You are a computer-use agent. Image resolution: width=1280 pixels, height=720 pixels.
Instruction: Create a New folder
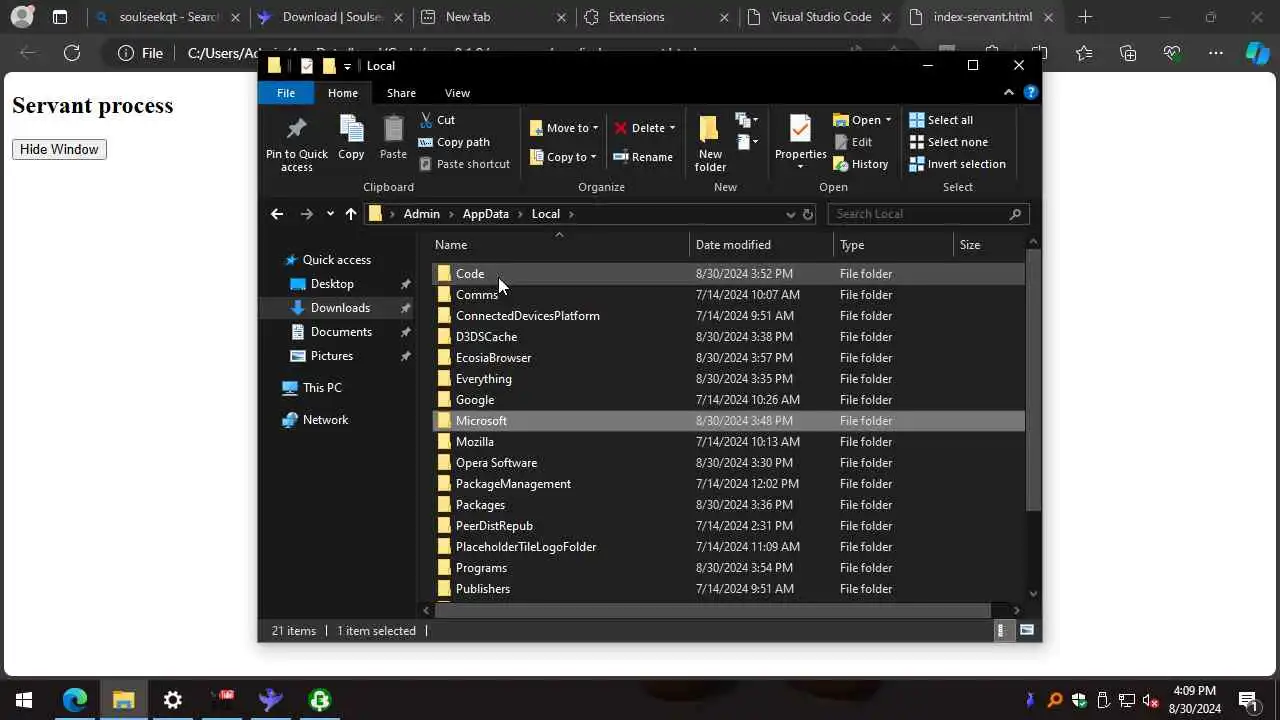(x=710, y=145)
